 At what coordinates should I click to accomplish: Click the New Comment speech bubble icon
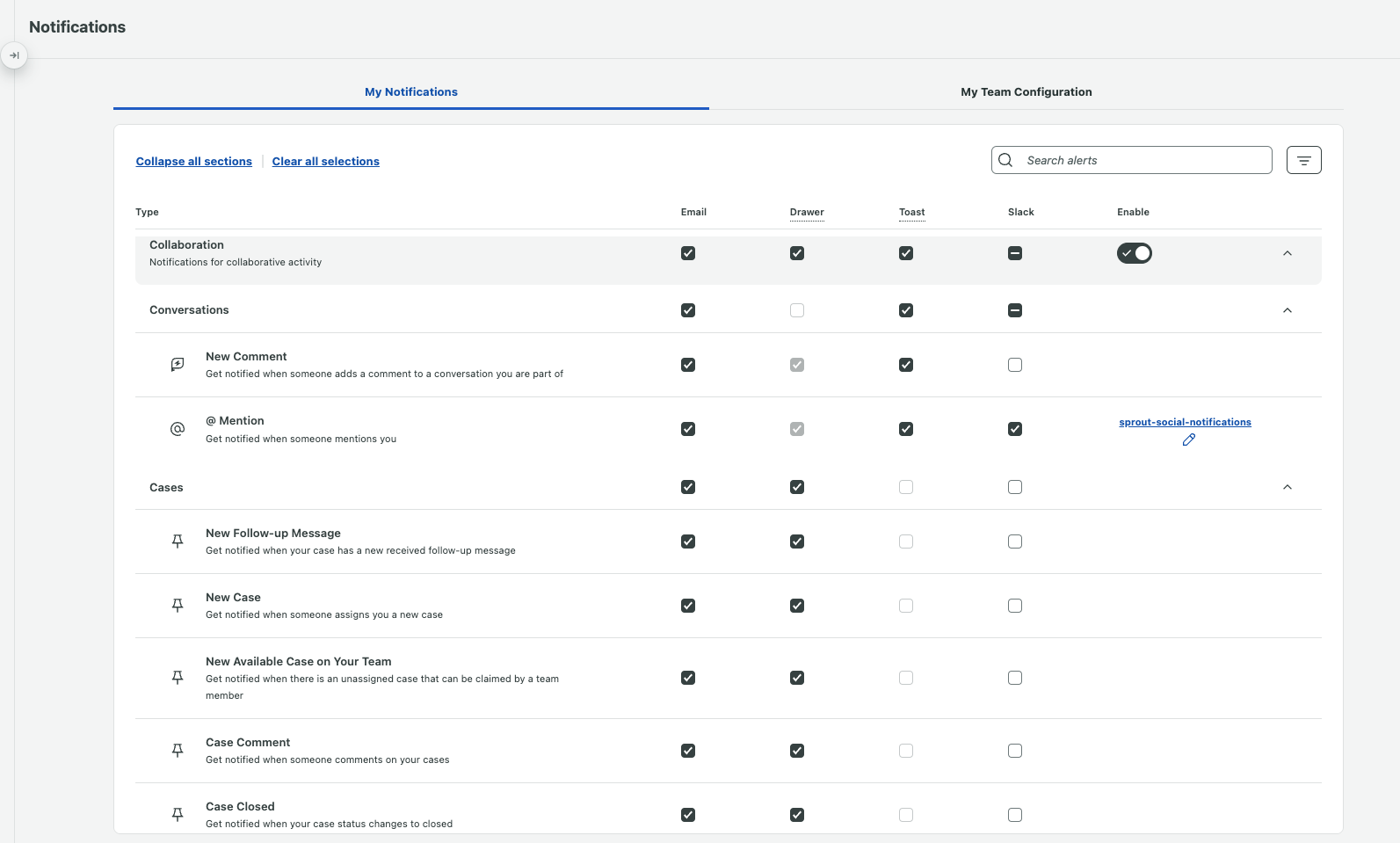coord(178,365)
